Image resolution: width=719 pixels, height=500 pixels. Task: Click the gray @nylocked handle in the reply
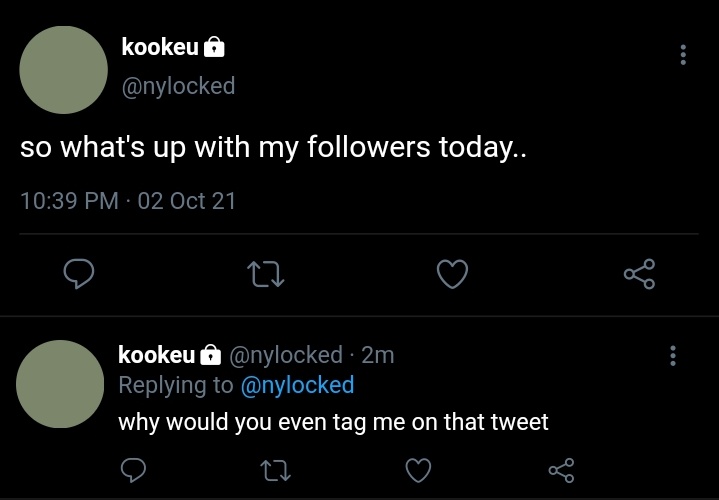coord(285,355)
